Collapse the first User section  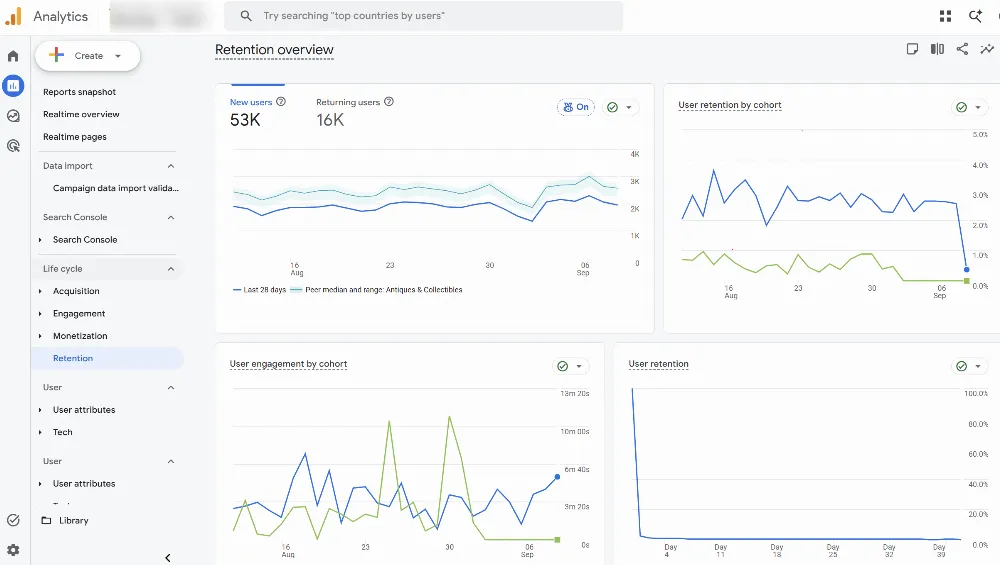171,388
